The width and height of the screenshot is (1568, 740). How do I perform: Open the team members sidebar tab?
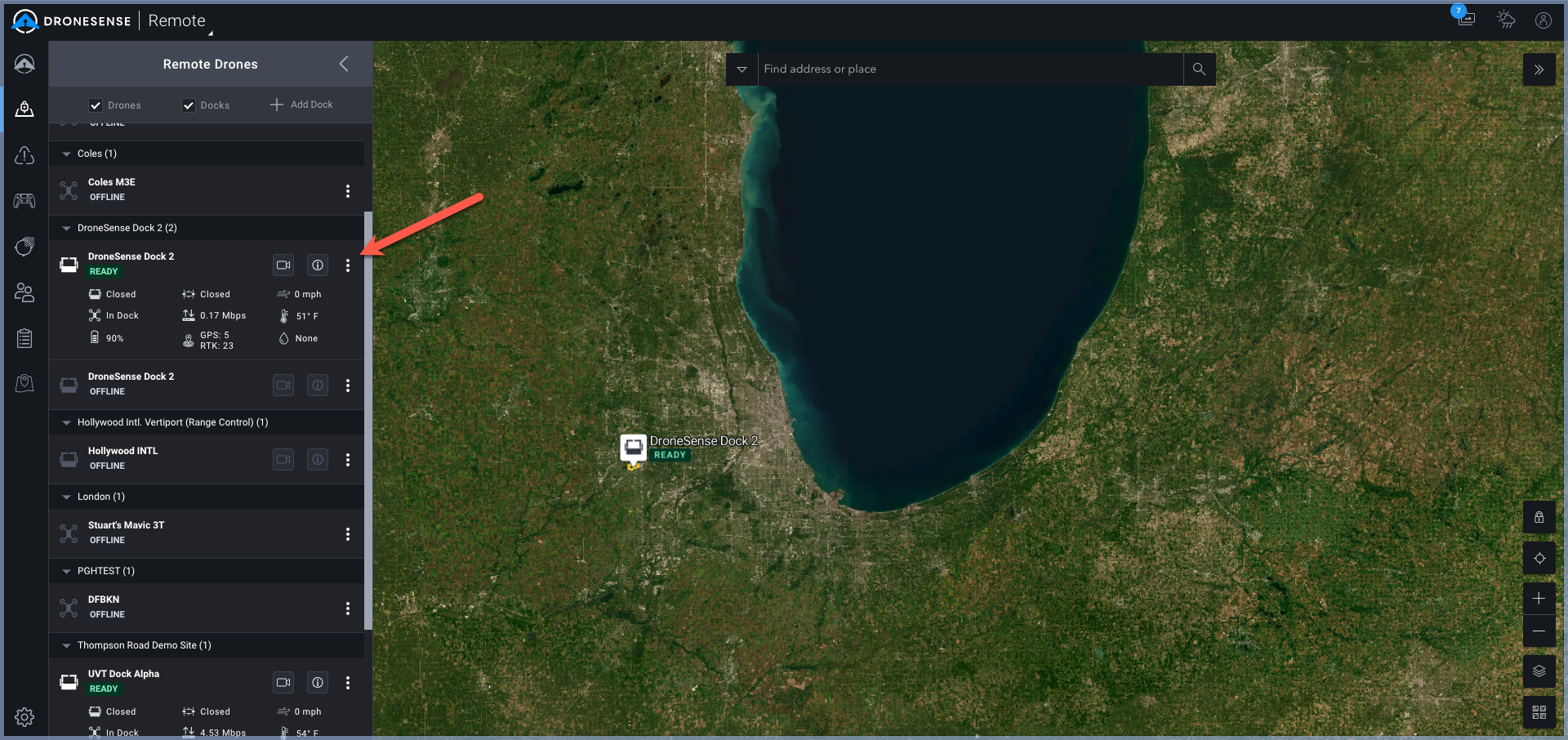point(24,292)
